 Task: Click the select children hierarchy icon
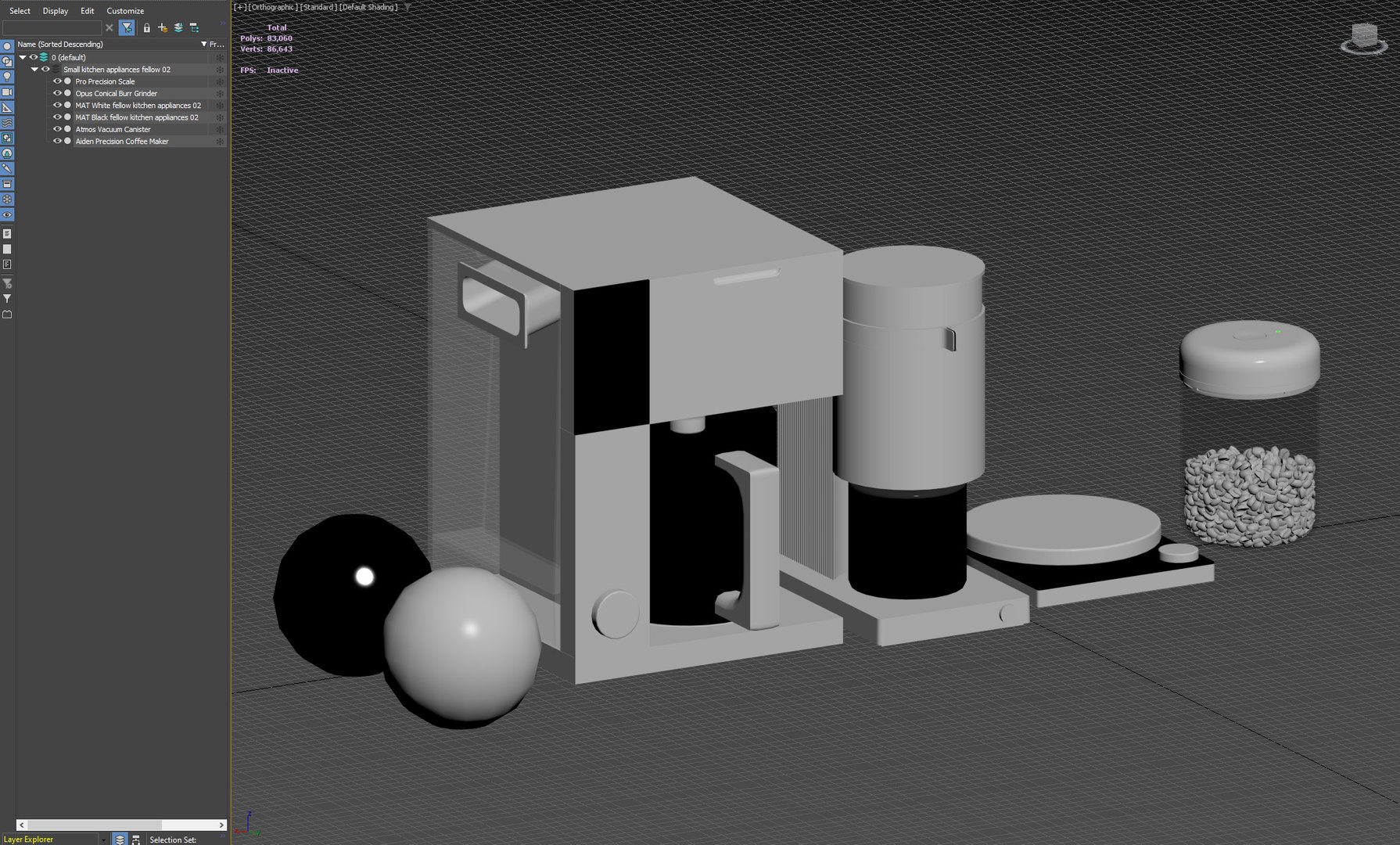click(194, 27)
